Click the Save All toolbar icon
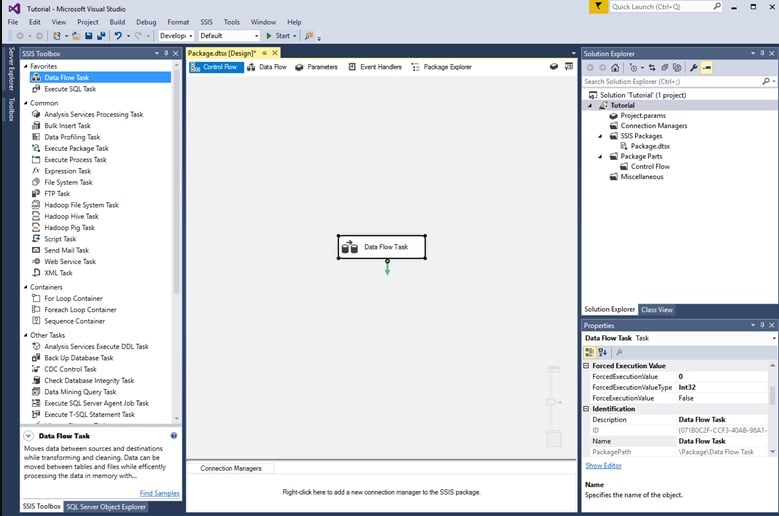 point(101,36)
